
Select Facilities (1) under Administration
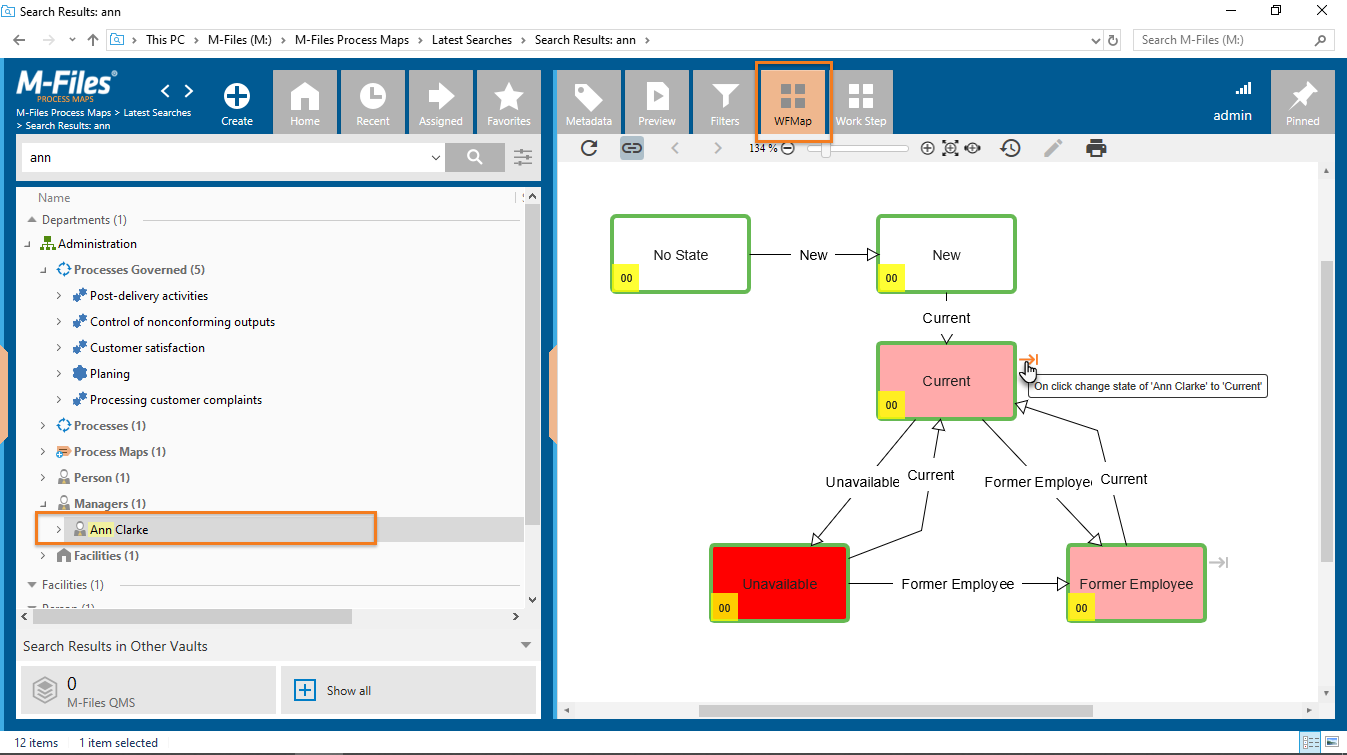(x=106, y=556)
